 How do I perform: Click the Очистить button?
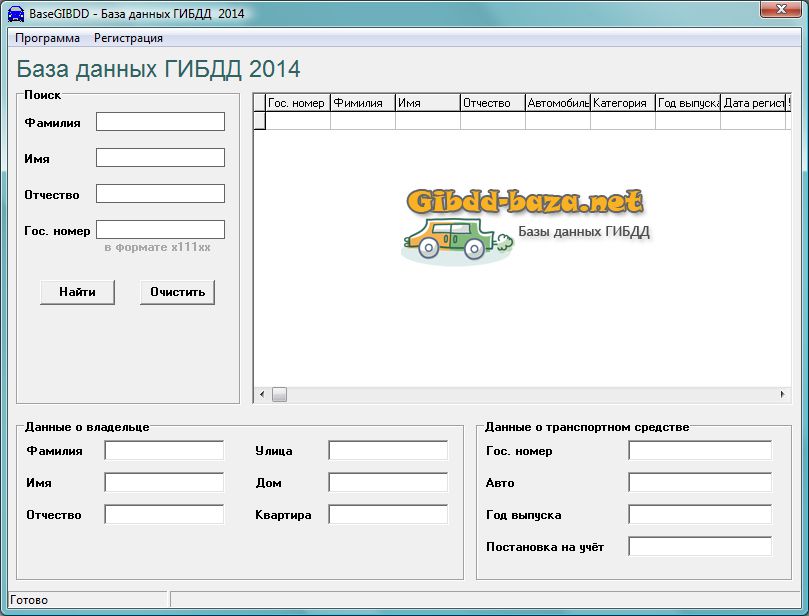point(177,292)
